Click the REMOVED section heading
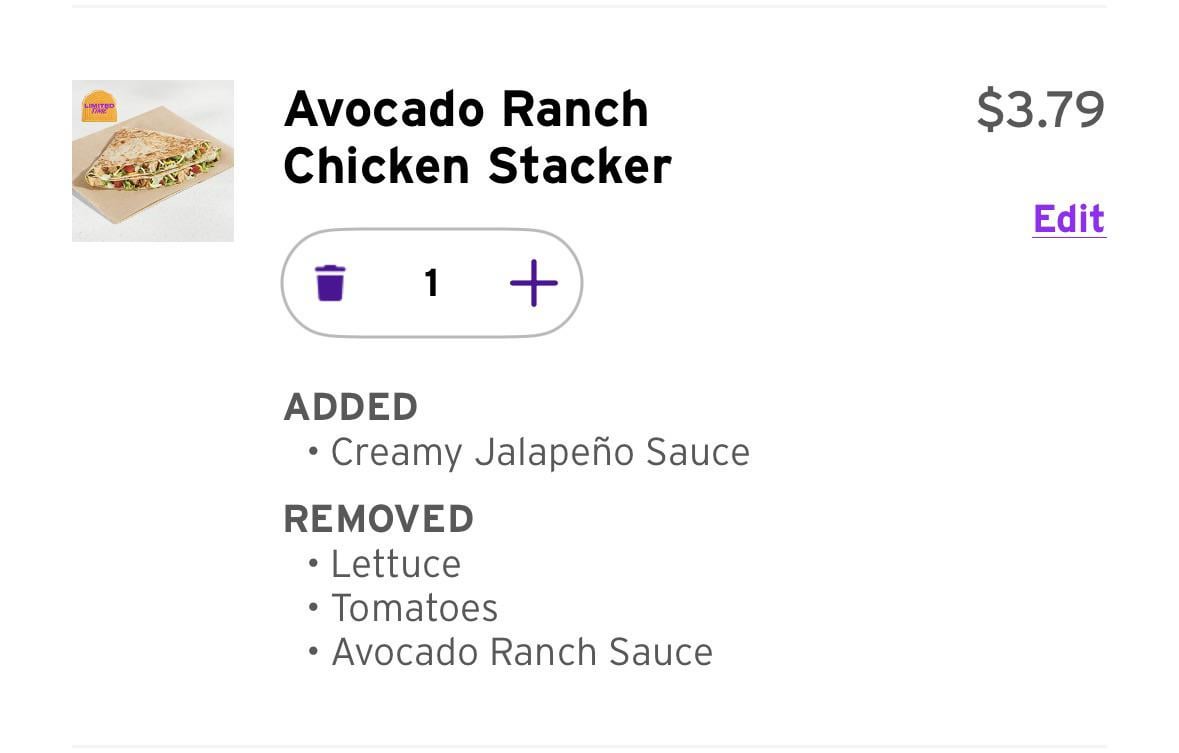 coord(378,519)
